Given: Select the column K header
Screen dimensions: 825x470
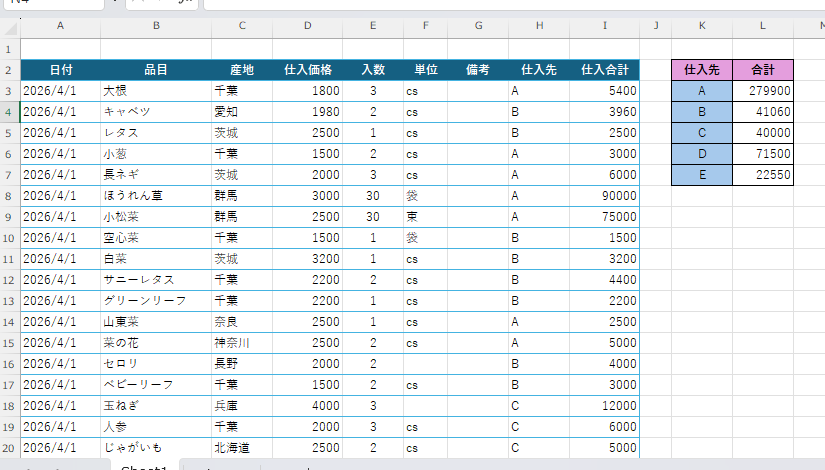Looking at the screenshot, I should [x=701, y=25].
